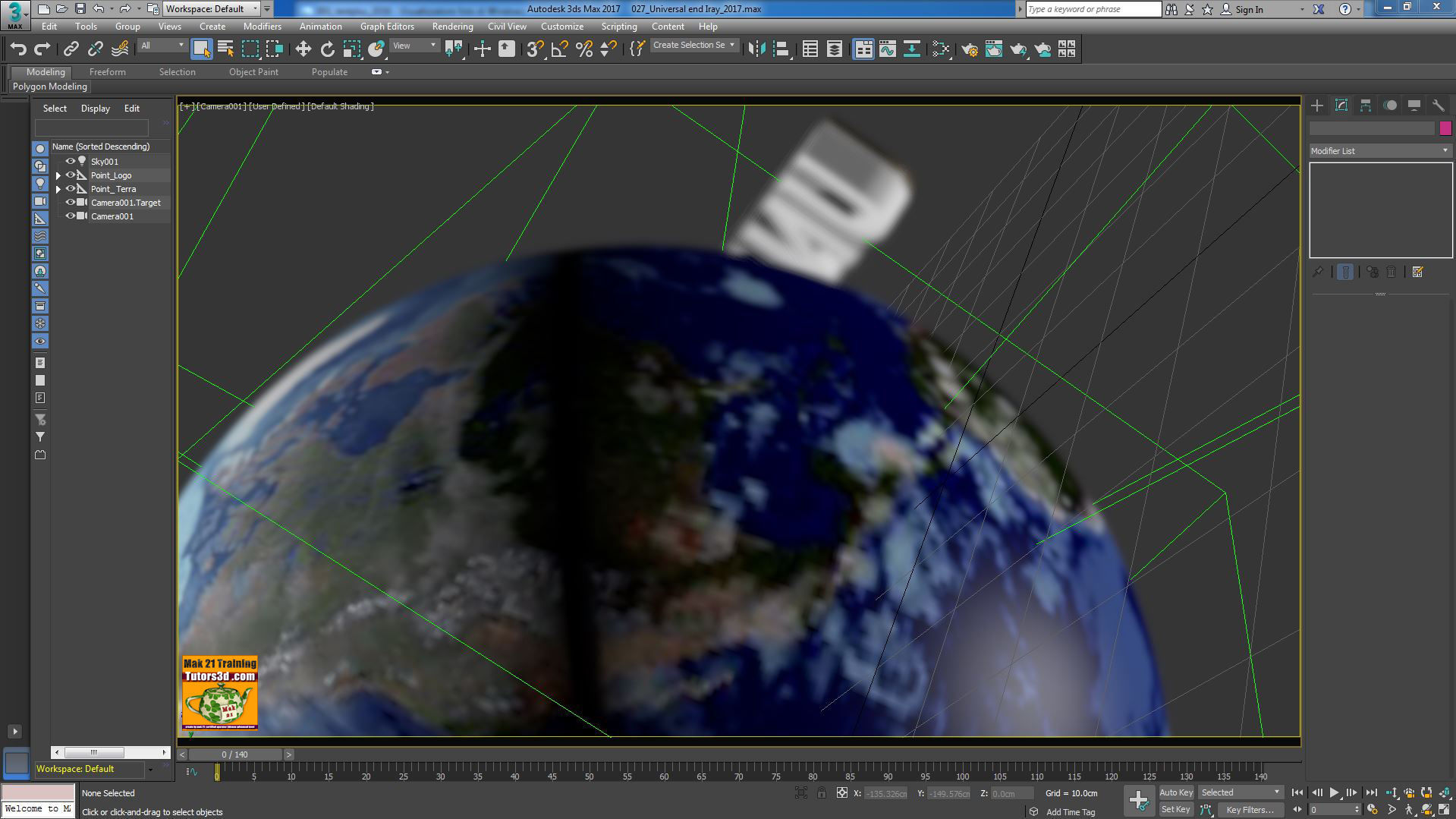The width and height of the screenshot is (1456, 819).
Task: Activate the Select and Link tool
Action: pyautogui.click(x=71, y=49)
